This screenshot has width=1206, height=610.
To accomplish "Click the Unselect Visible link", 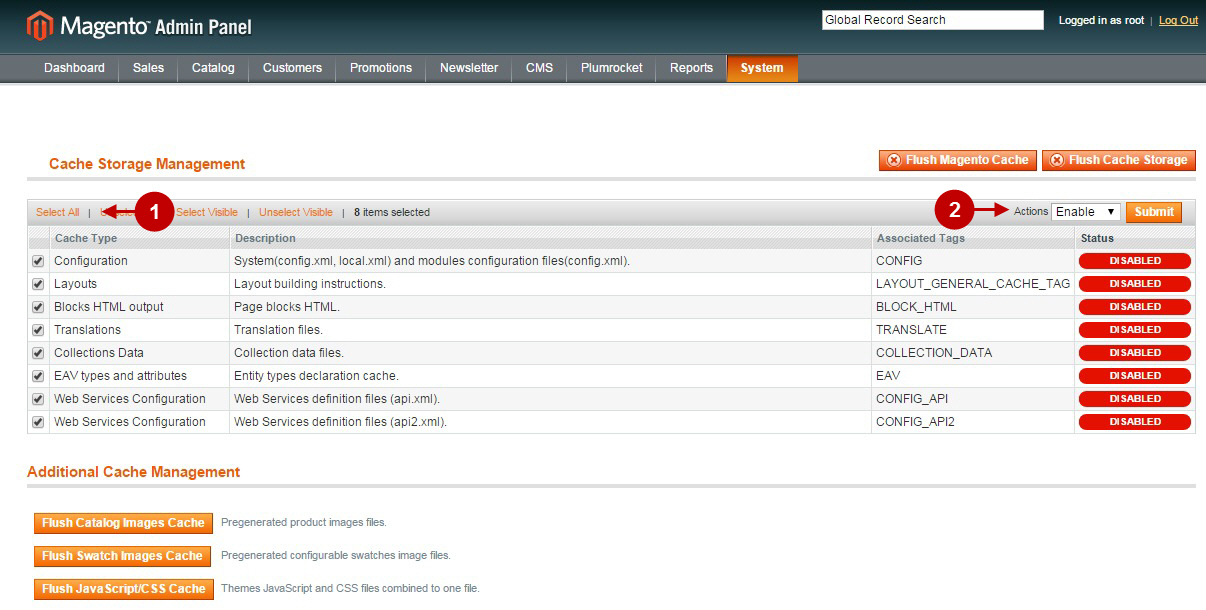I will tap(295, 212).
